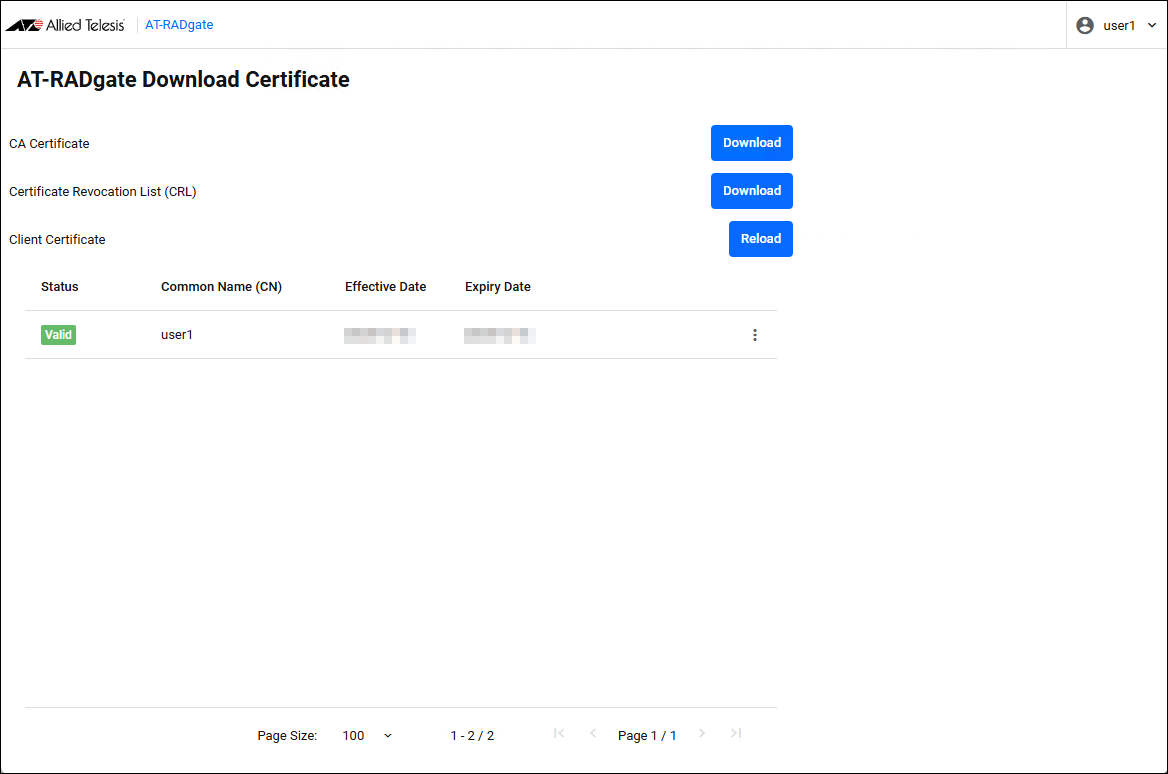Image resolution: width=1168 pixels, height=774 pixels.
Task: Sort by Effective Date column header
Action: click(x=385, y=287)
